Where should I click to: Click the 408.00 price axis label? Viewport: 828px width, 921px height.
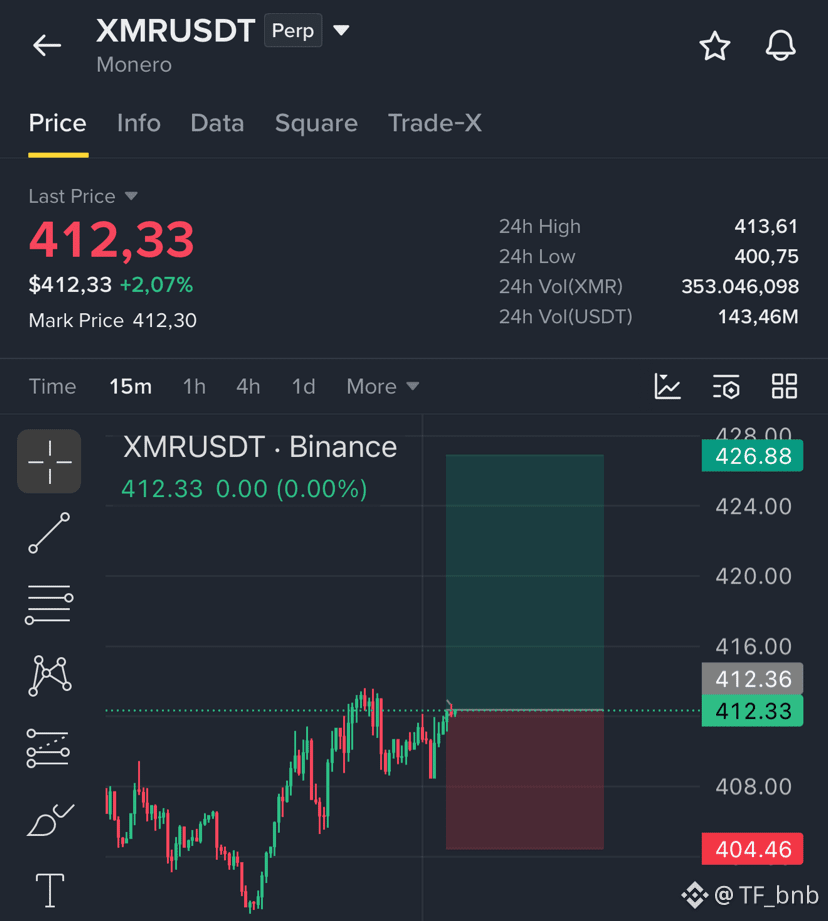753,786
